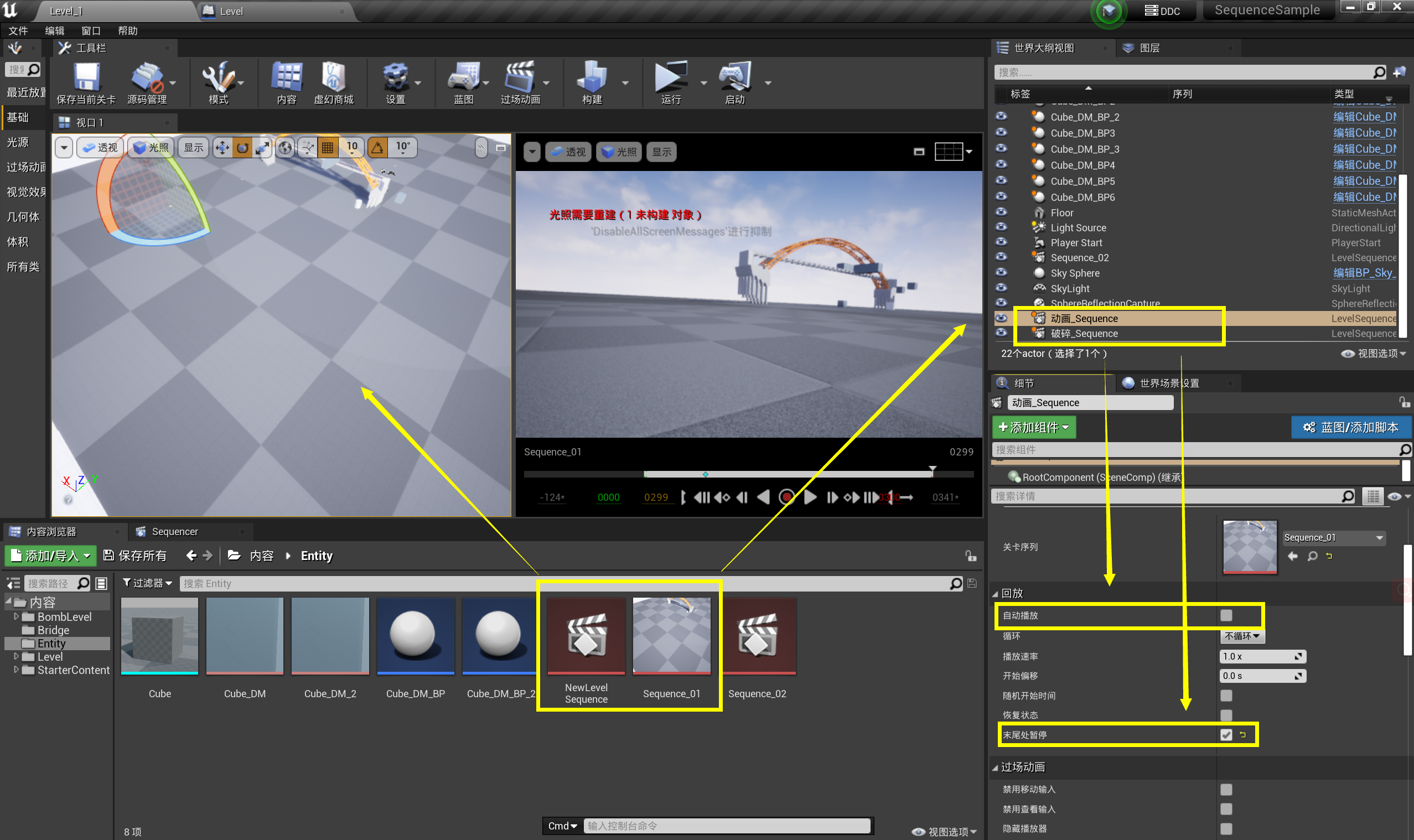1414x840 pixels.
Task: Open the Cmd console dropdown
Action: coord(562,826)
